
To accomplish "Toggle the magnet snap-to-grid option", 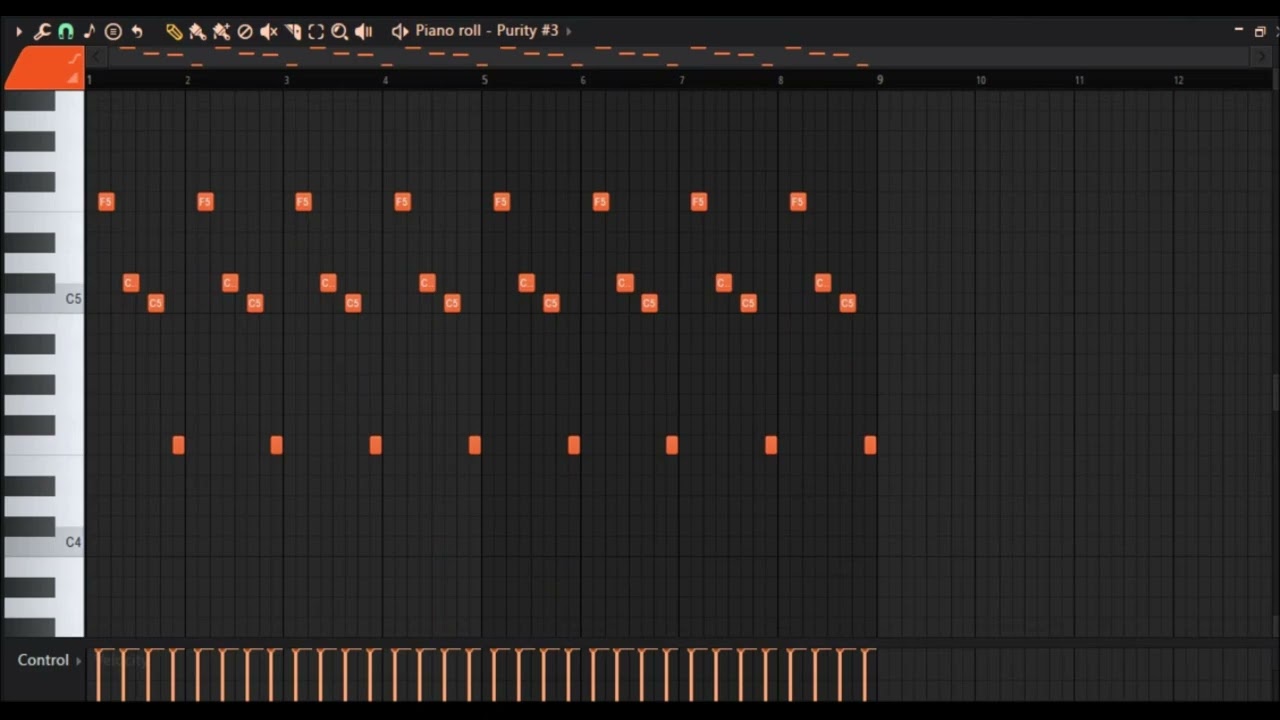I will [65, 32].
